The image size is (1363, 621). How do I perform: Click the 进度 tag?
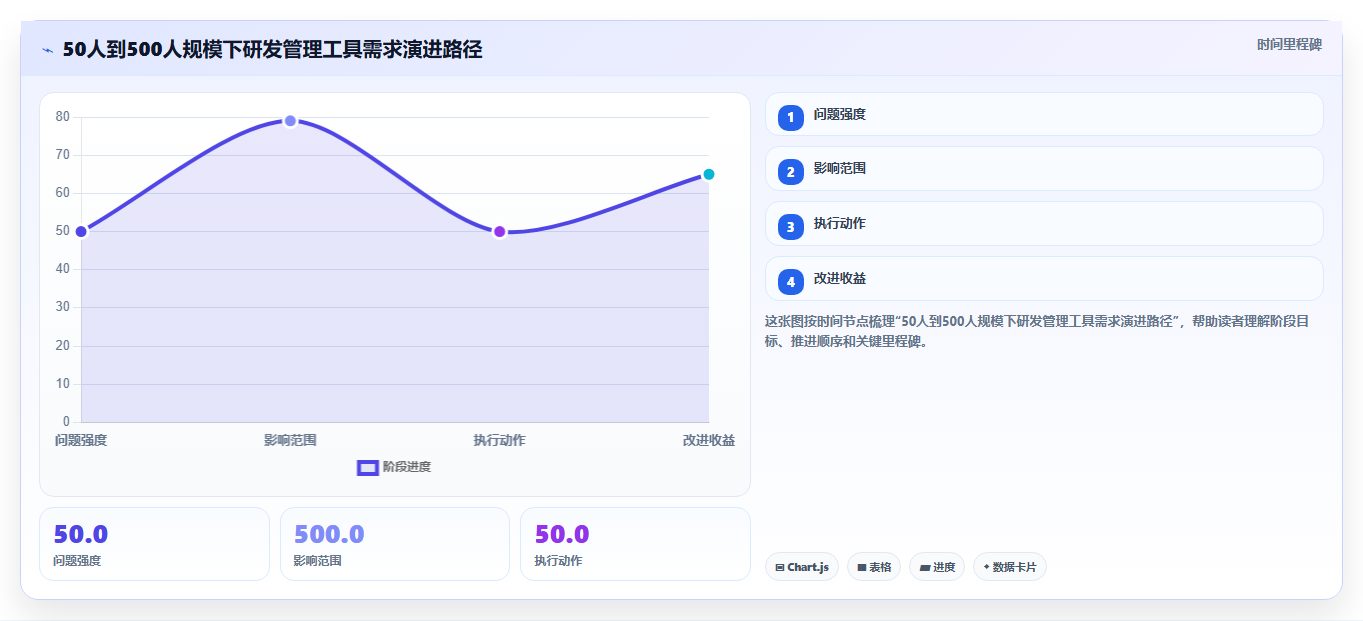[937, 567]
